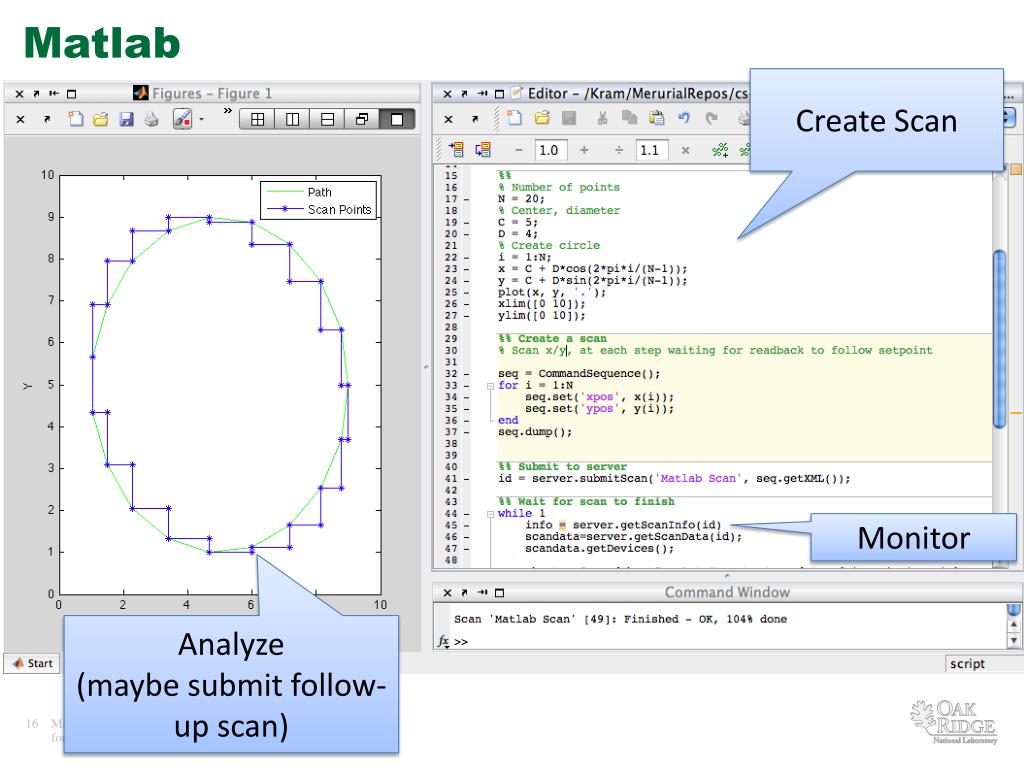
Task: Open the dropdown arrow beside the brush tool
Action: pyautogui.click(x=201, y=120)
